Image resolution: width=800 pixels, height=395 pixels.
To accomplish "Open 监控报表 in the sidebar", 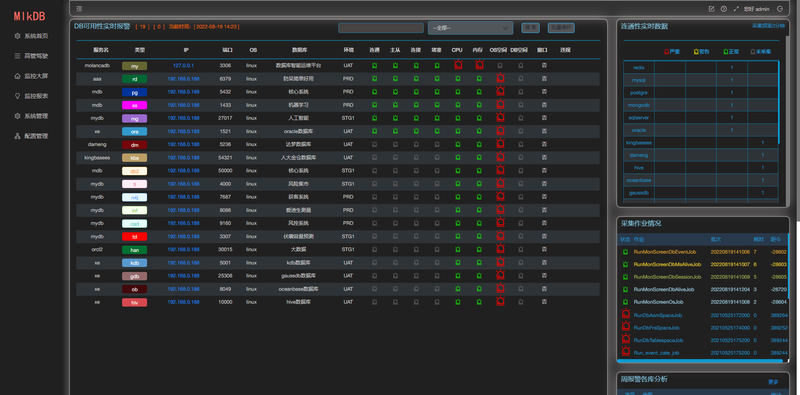I will (31, 96).
